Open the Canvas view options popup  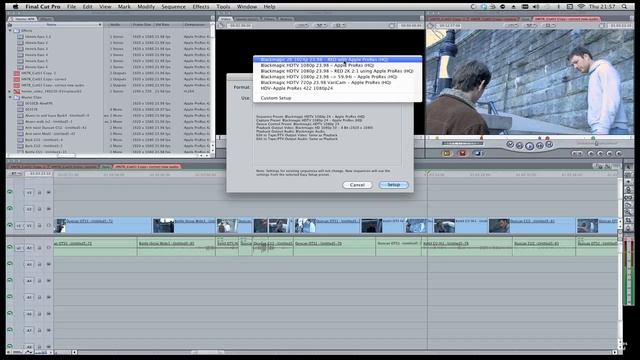pyautogui.click(x=549, y=25)
